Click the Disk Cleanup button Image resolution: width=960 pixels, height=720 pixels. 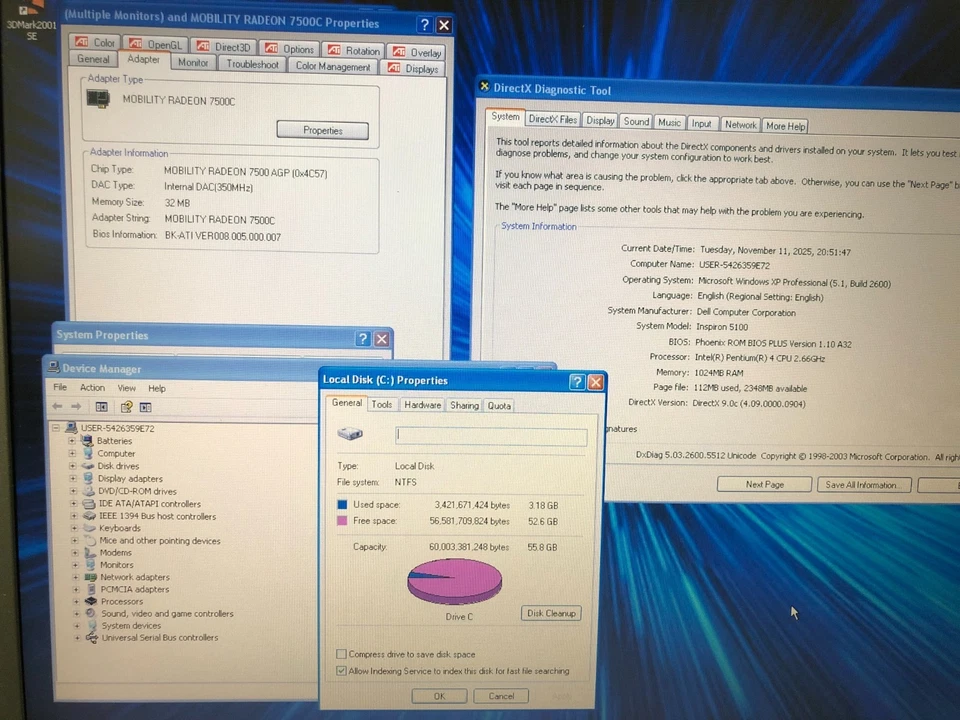[x=551, y=613]
